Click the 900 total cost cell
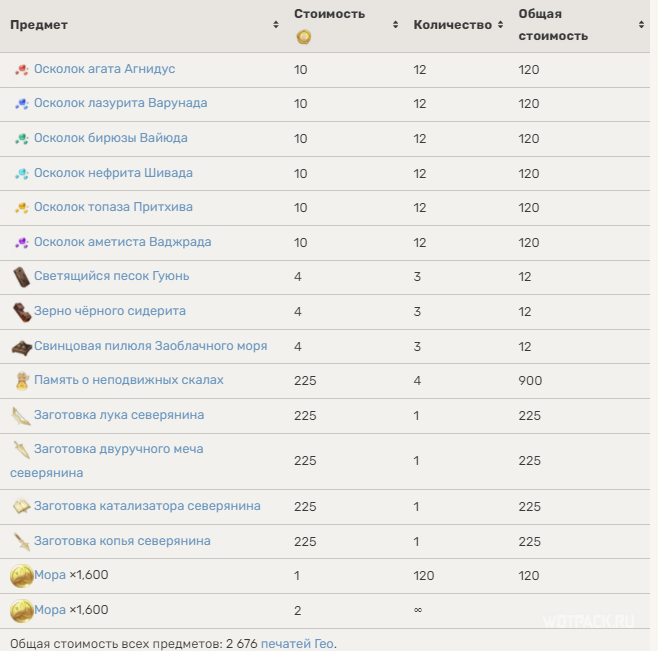The height and width of the screenshot is (651, 658). point(530,381)
